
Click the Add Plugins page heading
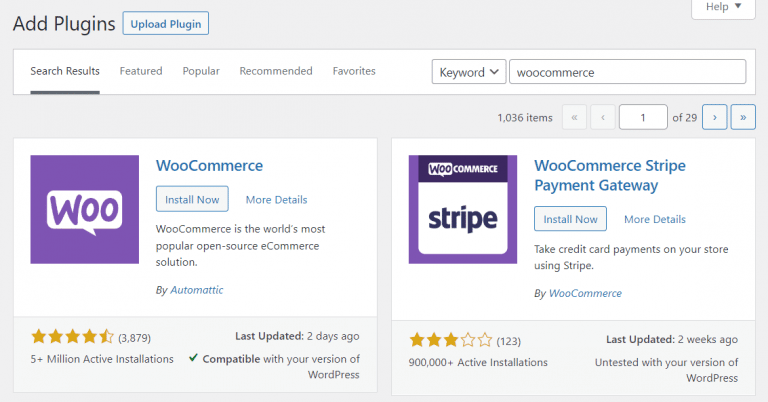tap(64, 24)
